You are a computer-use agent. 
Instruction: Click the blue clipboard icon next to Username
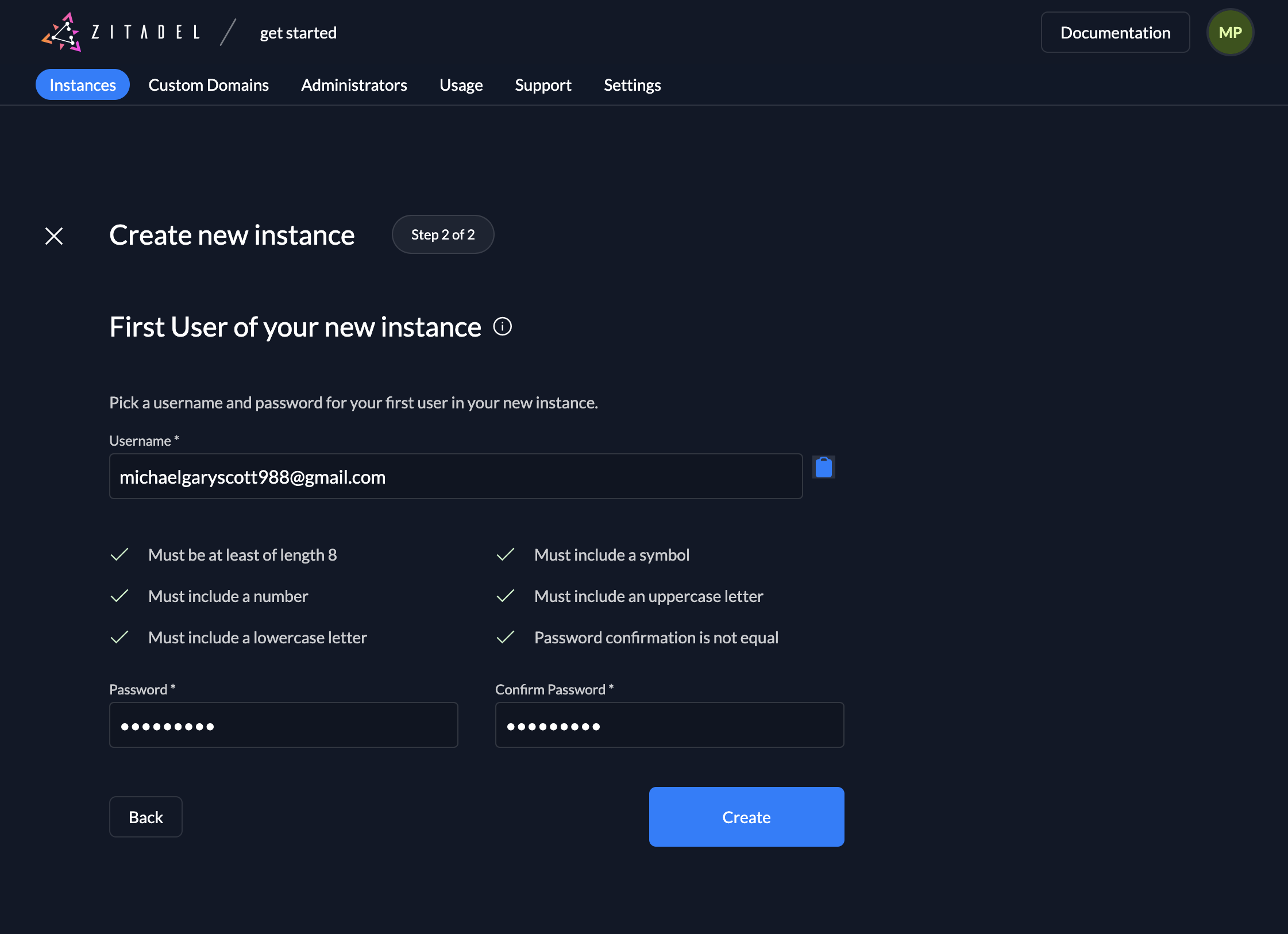823,467
